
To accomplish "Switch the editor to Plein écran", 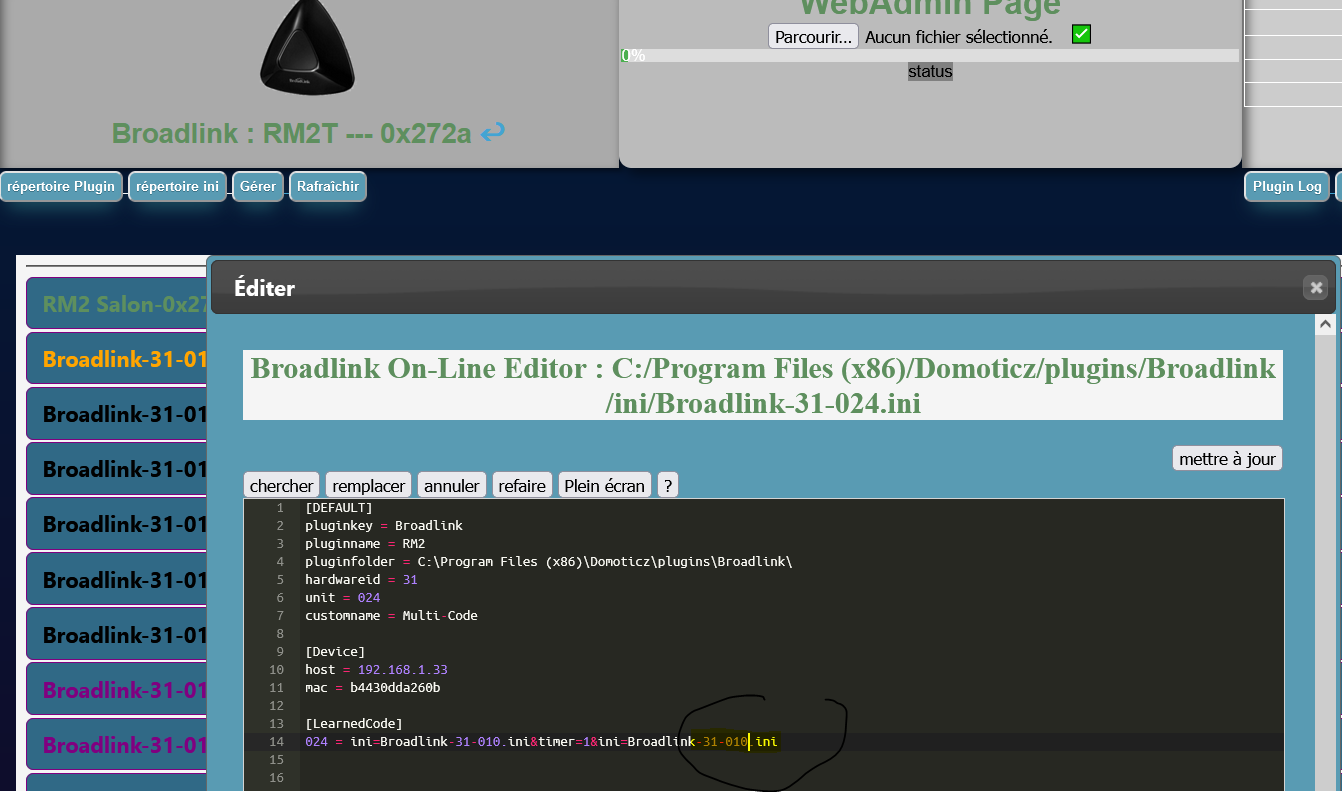I will (x=605, y=485).
